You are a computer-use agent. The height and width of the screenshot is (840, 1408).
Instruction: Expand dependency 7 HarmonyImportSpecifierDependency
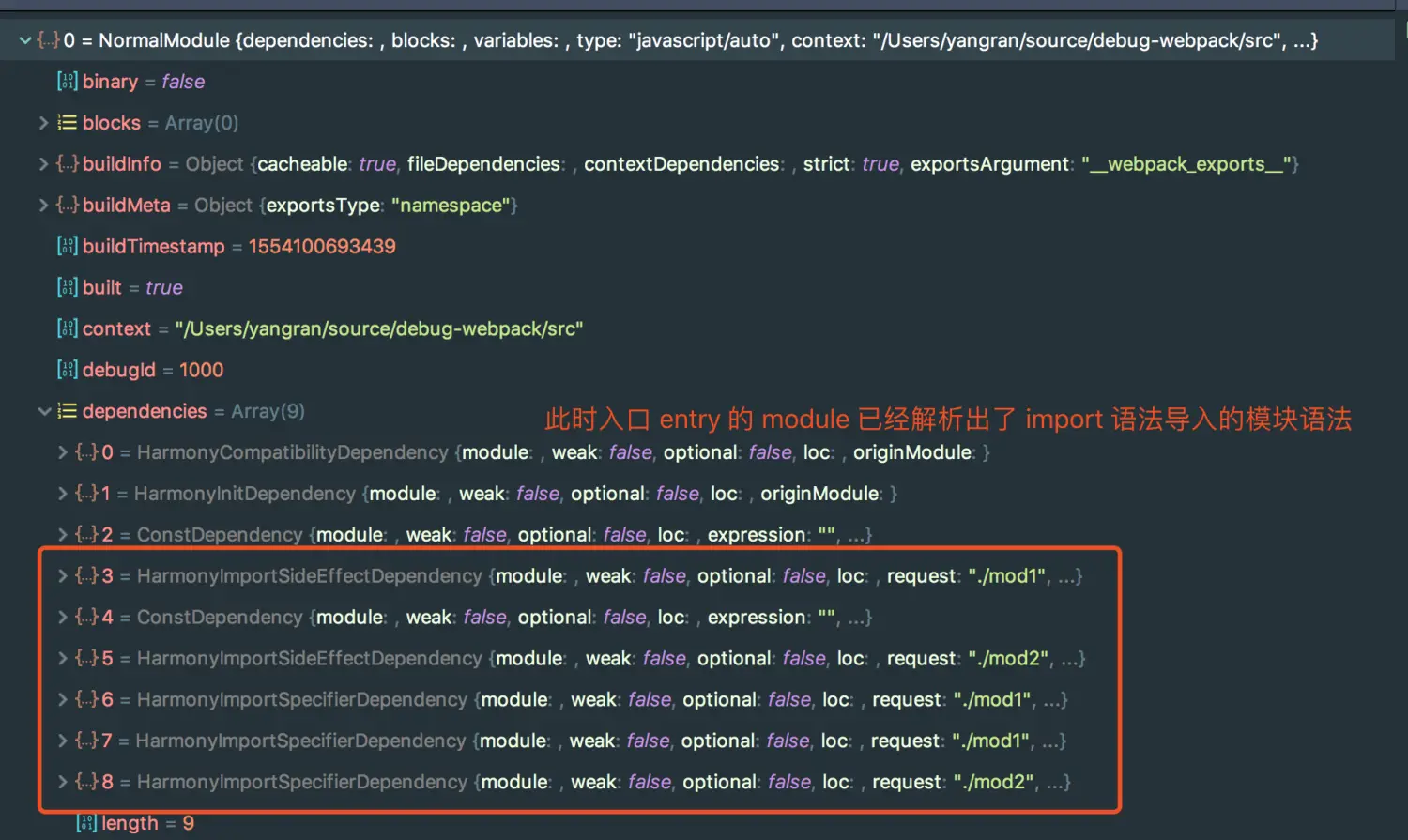(62, 741)
